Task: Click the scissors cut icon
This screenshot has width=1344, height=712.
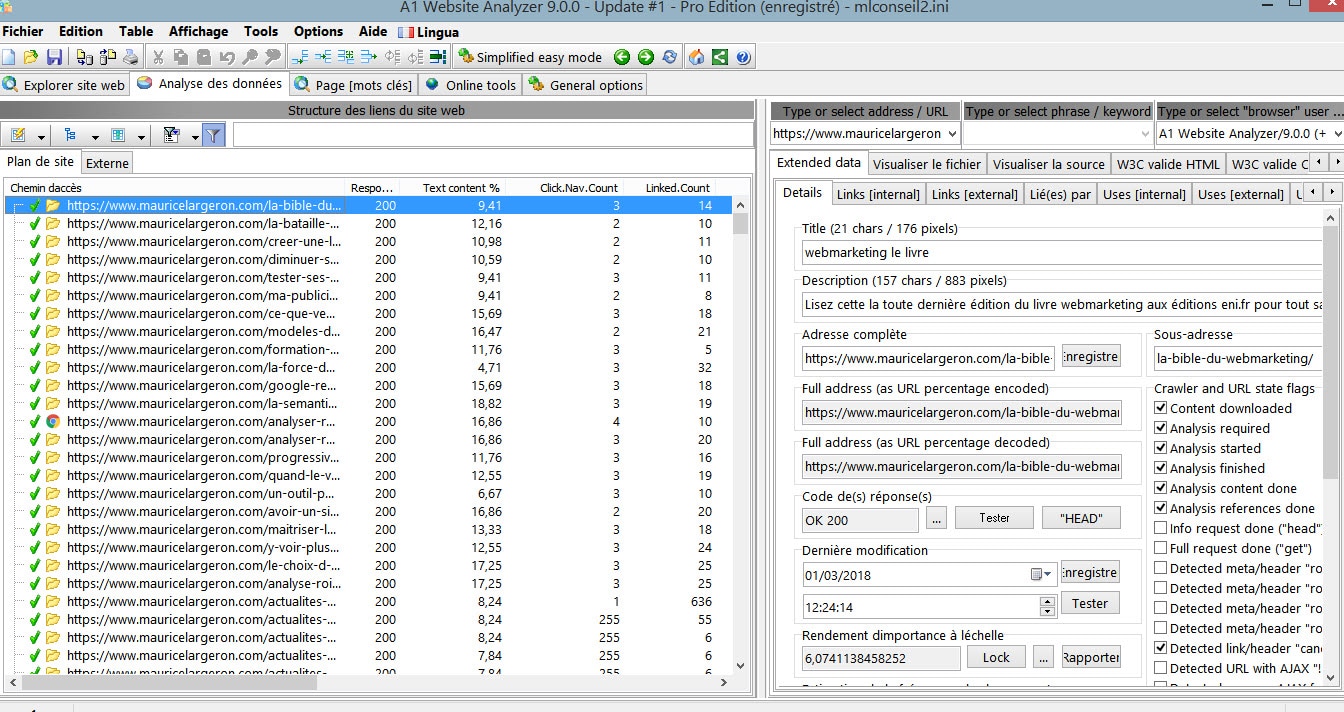Action: [x=158, y=57]
